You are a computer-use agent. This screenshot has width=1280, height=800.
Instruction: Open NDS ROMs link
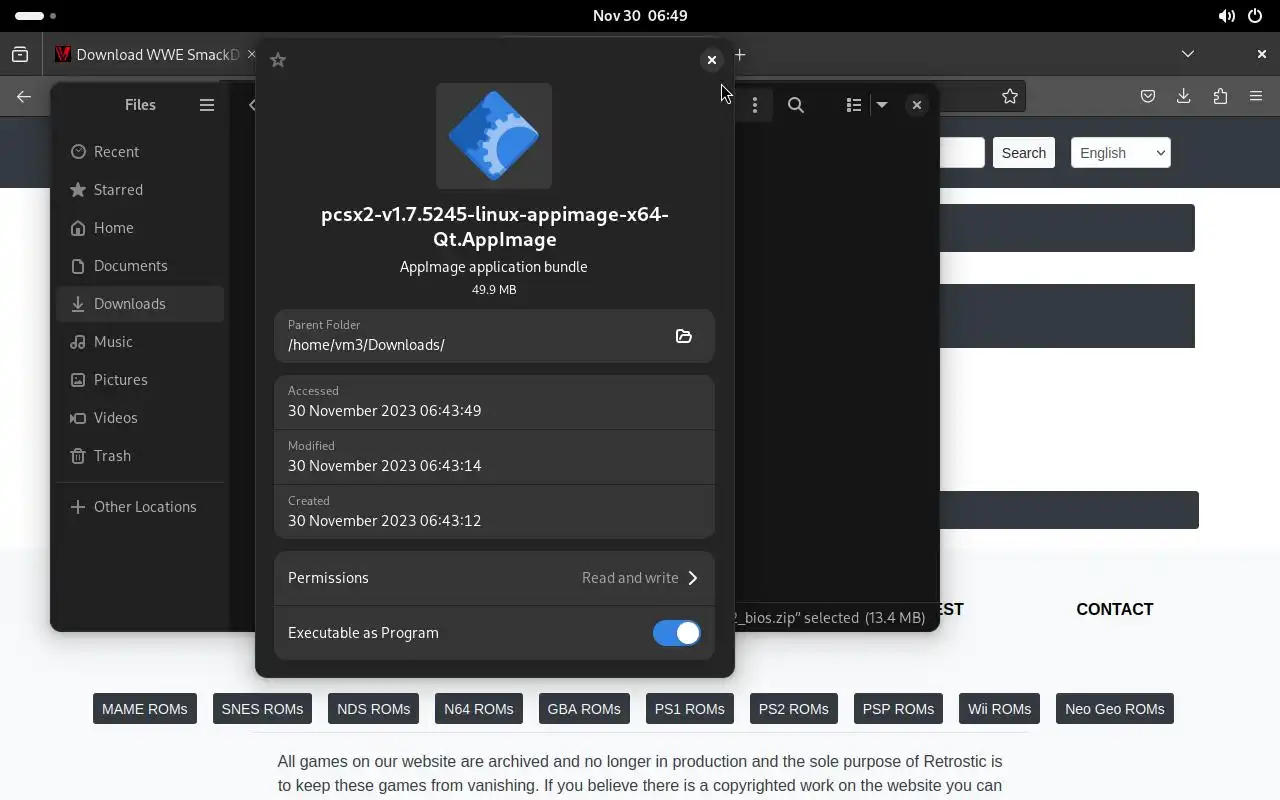(374, 709)
